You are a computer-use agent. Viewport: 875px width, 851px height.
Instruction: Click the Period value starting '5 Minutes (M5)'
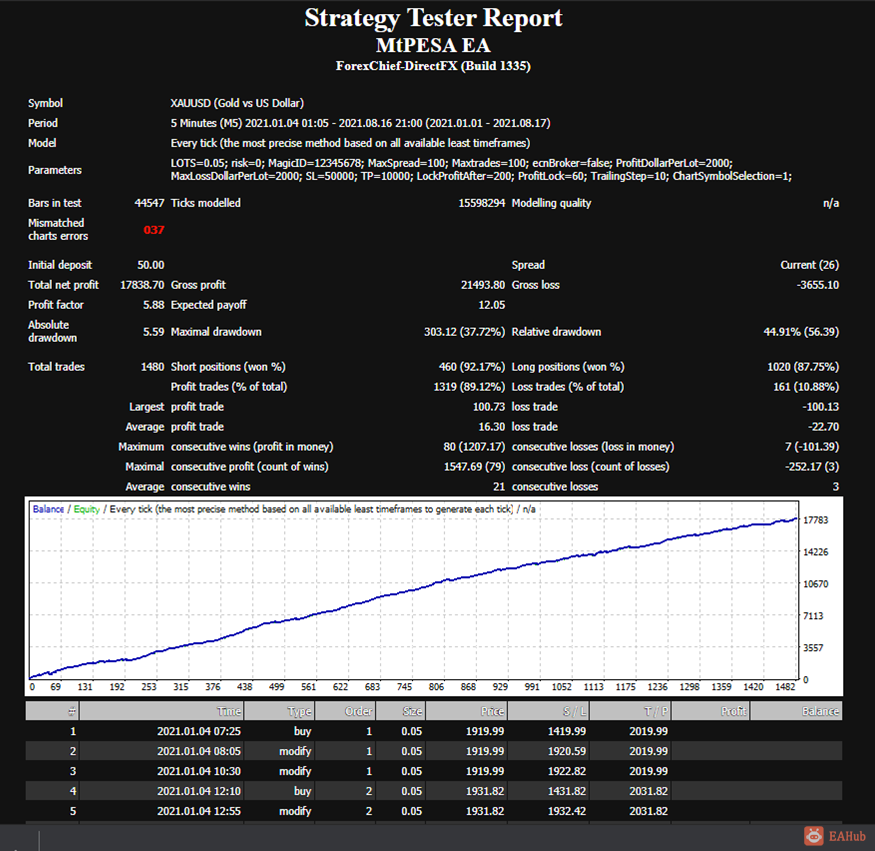coord(360,123)
